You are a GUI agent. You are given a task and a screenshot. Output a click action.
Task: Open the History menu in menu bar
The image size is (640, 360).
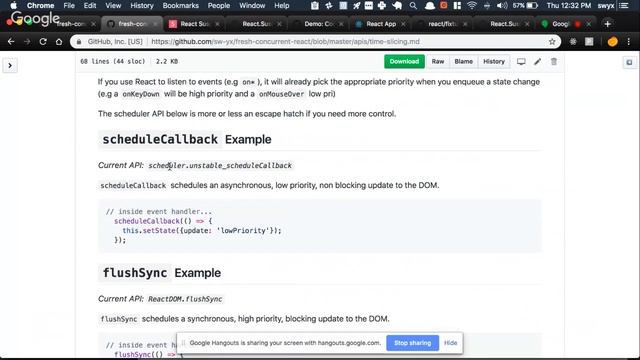[x=142, y=6]
